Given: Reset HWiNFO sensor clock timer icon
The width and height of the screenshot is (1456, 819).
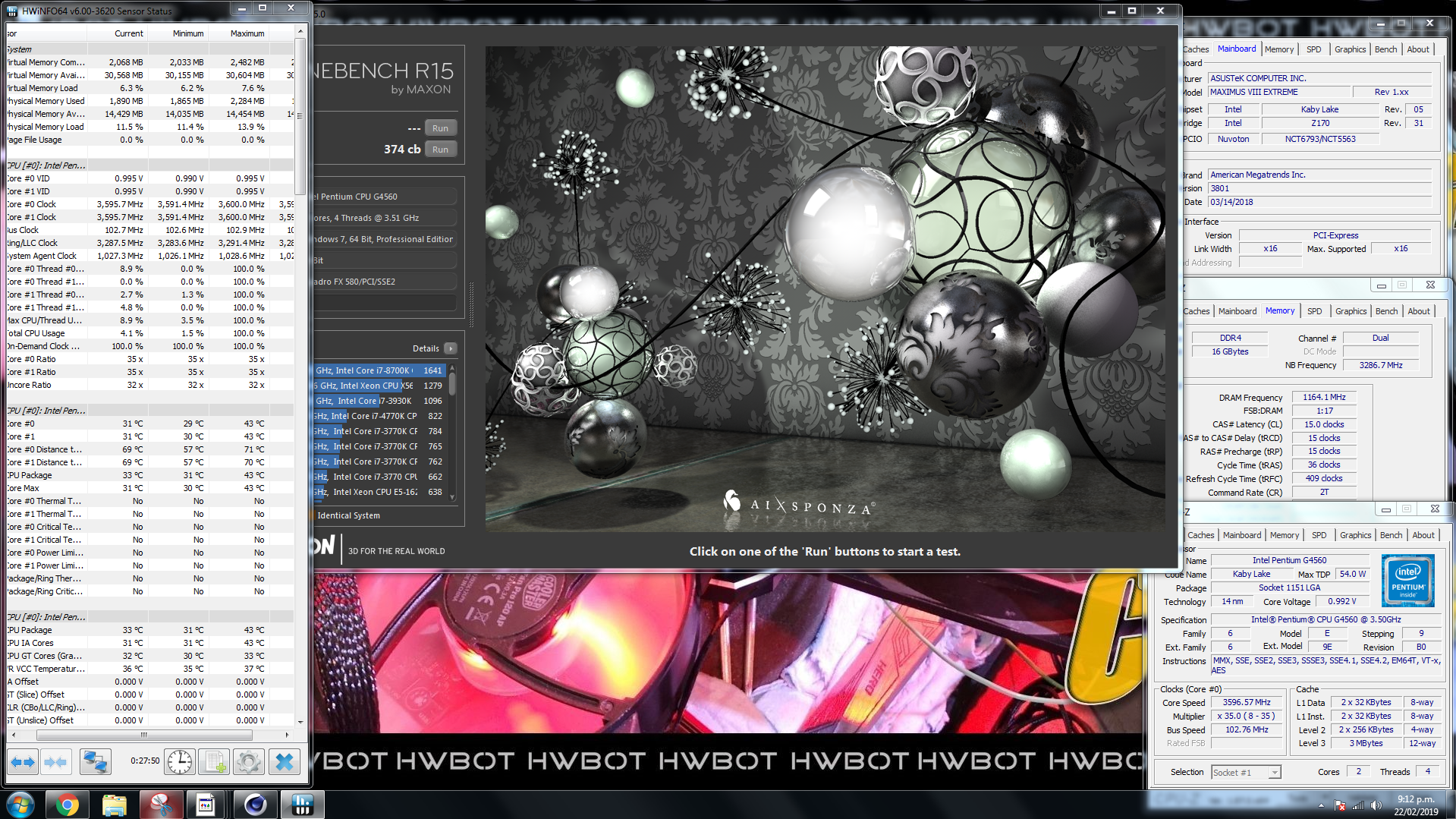Looking at the screenshot, I should pyautogui.click(x=180, y=761).
